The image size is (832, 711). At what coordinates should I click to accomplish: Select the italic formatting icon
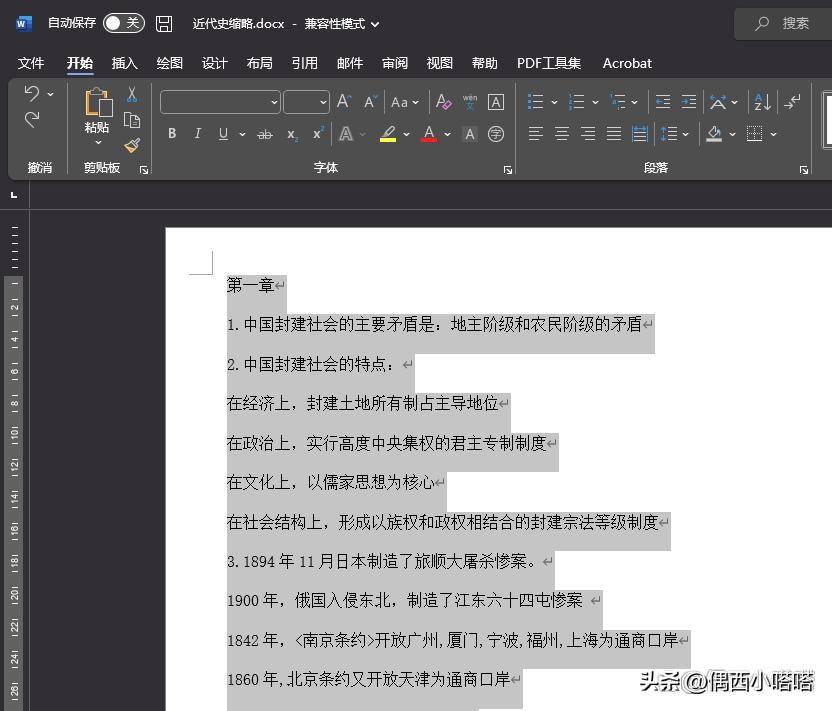(198, 133)
